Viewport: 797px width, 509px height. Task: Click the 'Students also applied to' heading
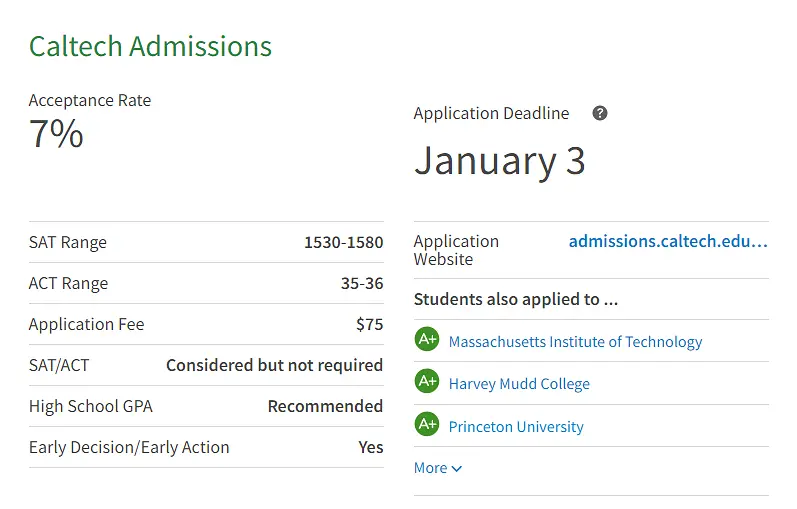tap(516, 299)
